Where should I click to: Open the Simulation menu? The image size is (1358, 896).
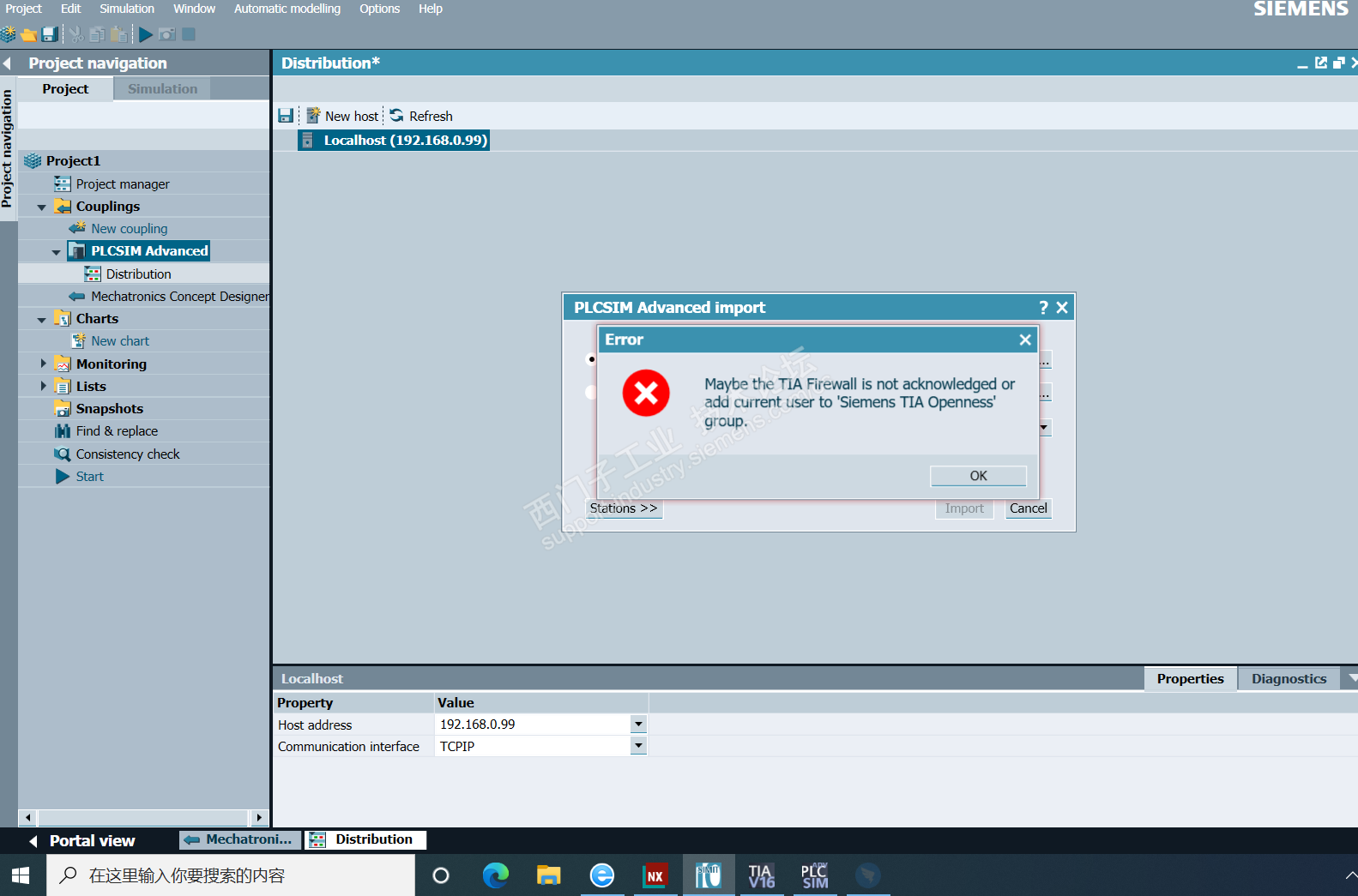pos(127,9)
